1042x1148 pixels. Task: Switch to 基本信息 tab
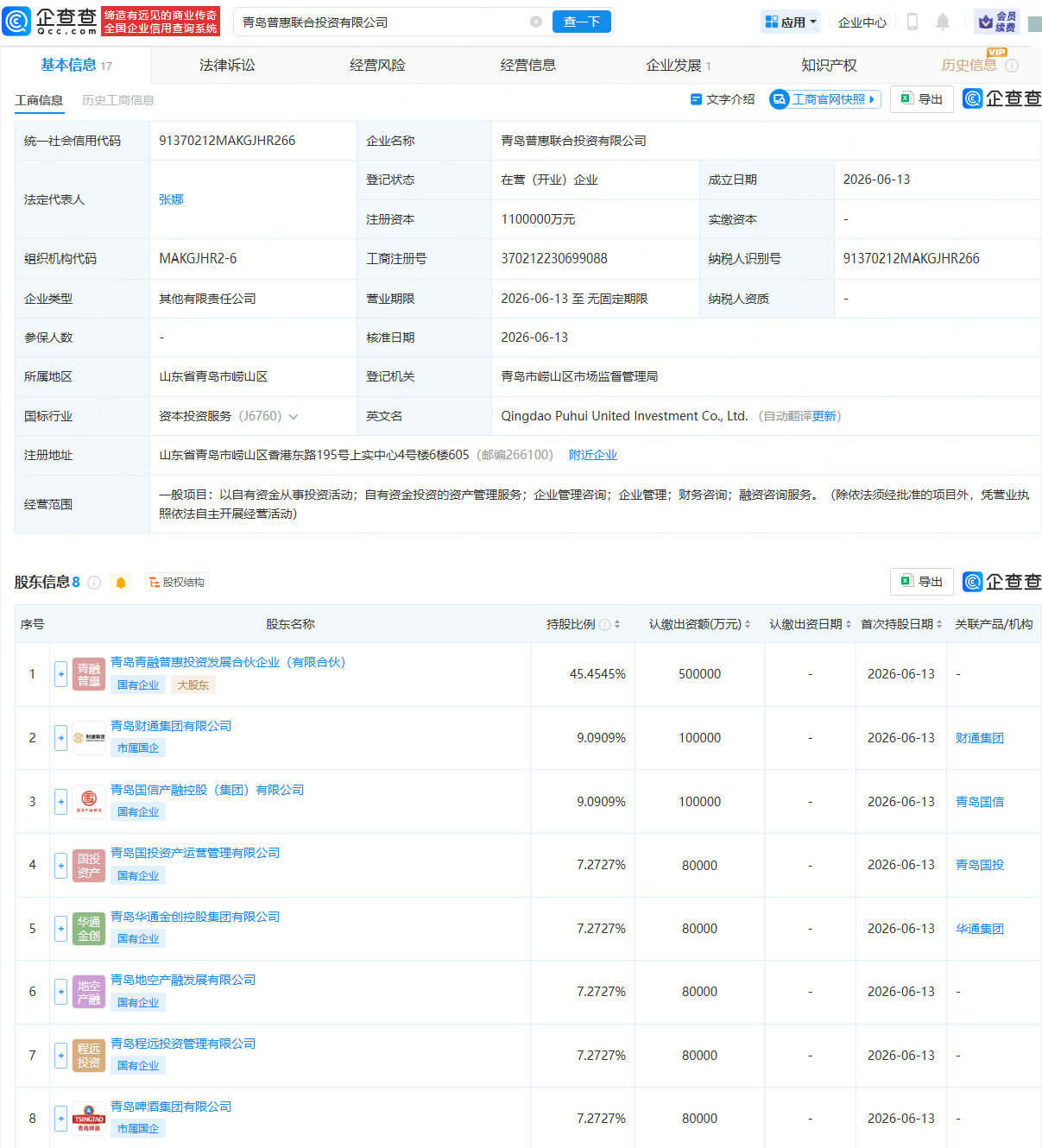76,66
